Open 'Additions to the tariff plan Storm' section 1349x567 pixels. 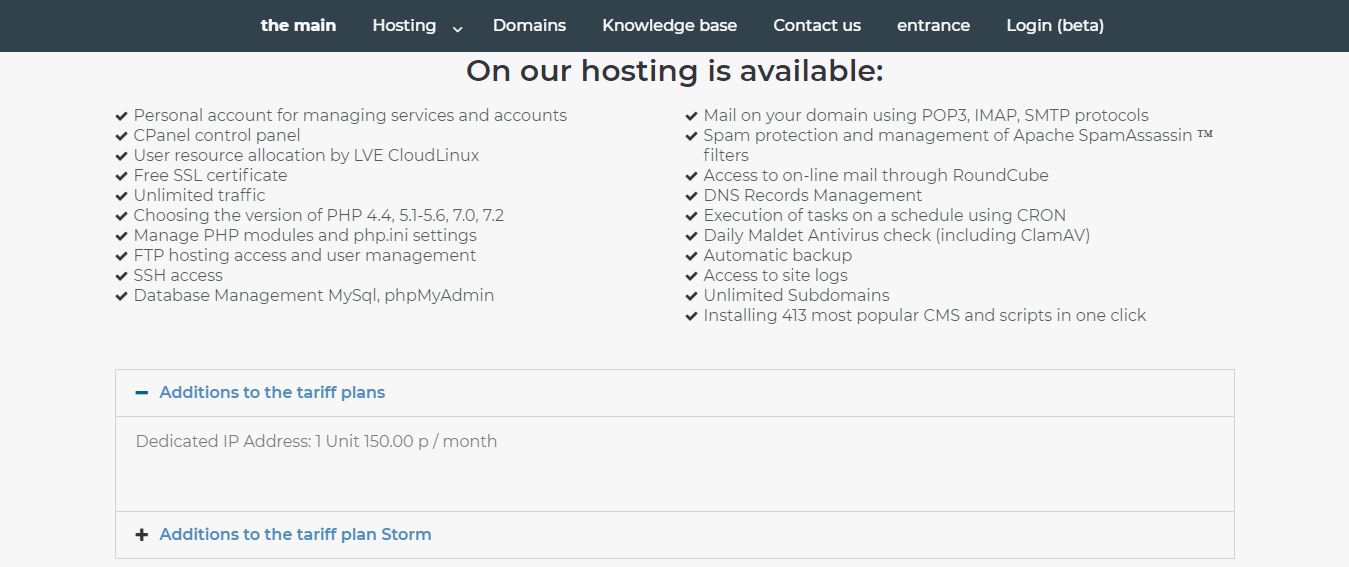point(295,535)
